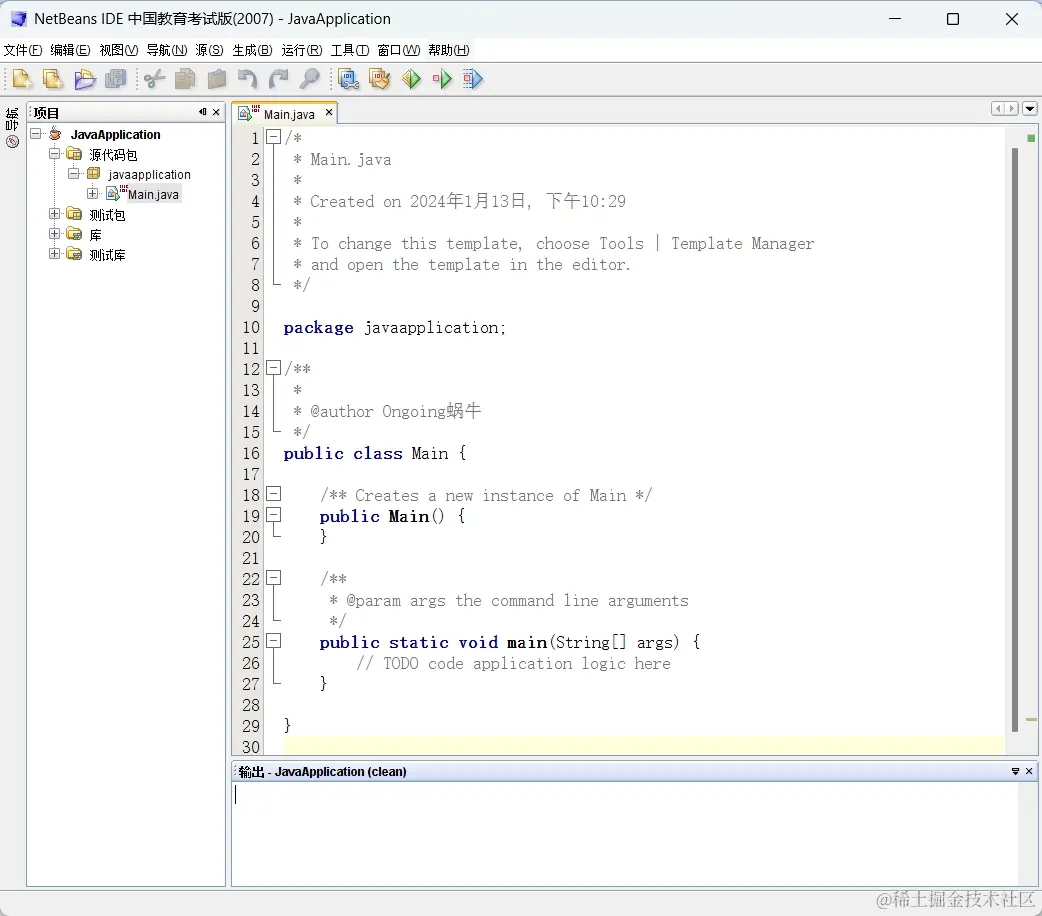Select the 测试库 tree item

click(x=107, y=255)
